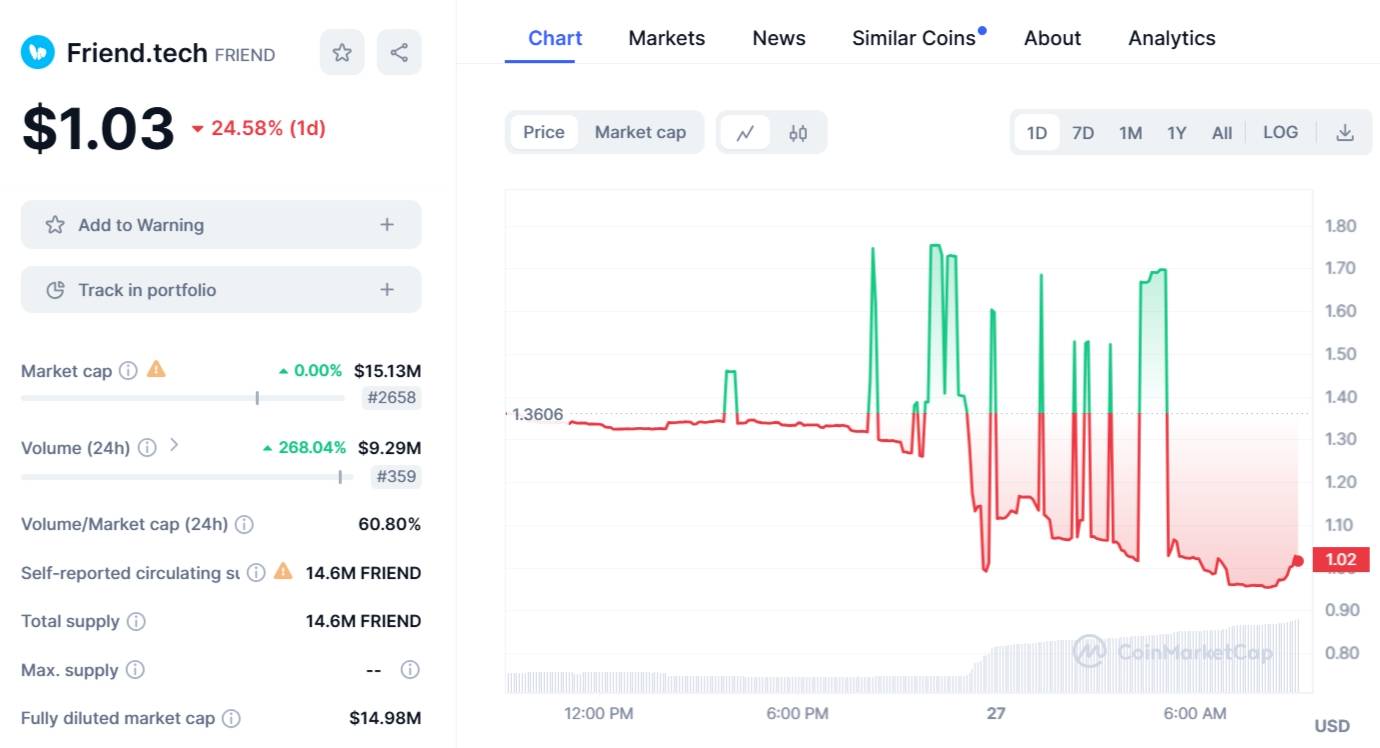
Task: Open the Analytics tab
Action: click(1172, 38)
